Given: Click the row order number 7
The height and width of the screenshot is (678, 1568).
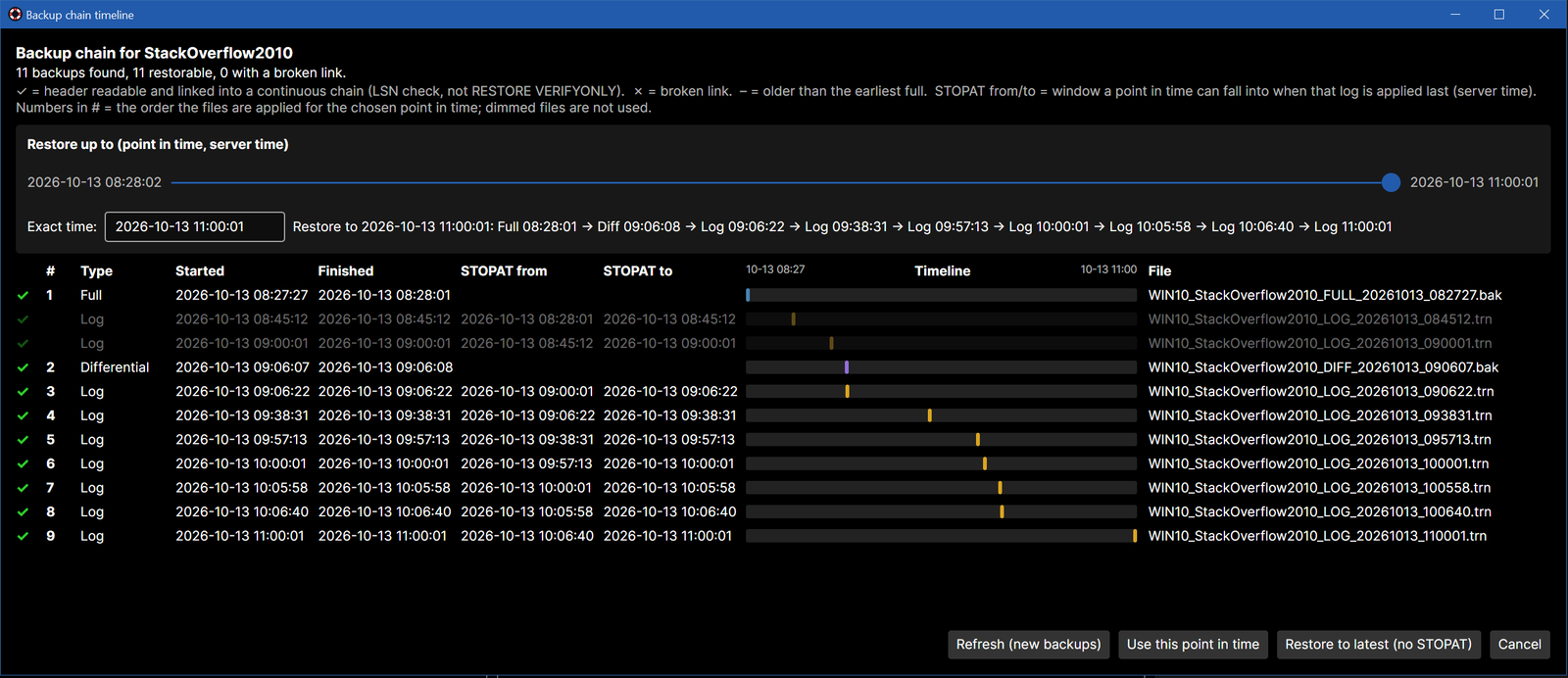Looking at the screenshot, I should tap(51, 488).
